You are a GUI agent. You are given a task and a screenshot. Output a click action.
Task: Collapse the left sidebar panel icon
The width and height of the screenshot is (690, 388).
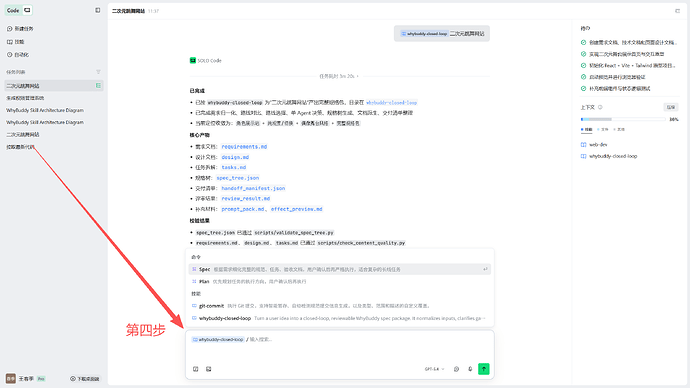click(x=98, y=10)
